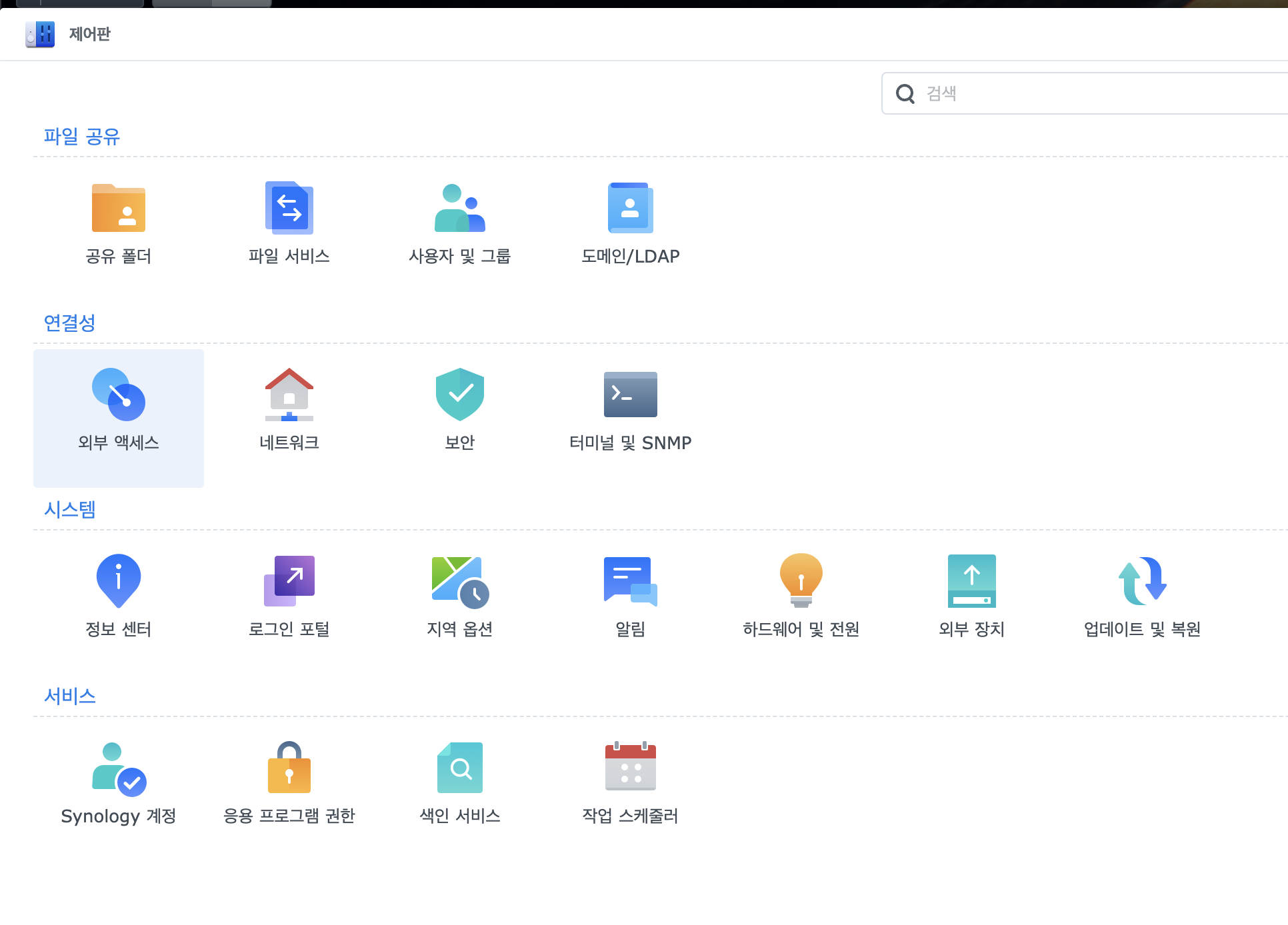
Task: Open Application Privileges (응용 프로그램 권한)
Action: pyautogui.click(x=289, y=768)
